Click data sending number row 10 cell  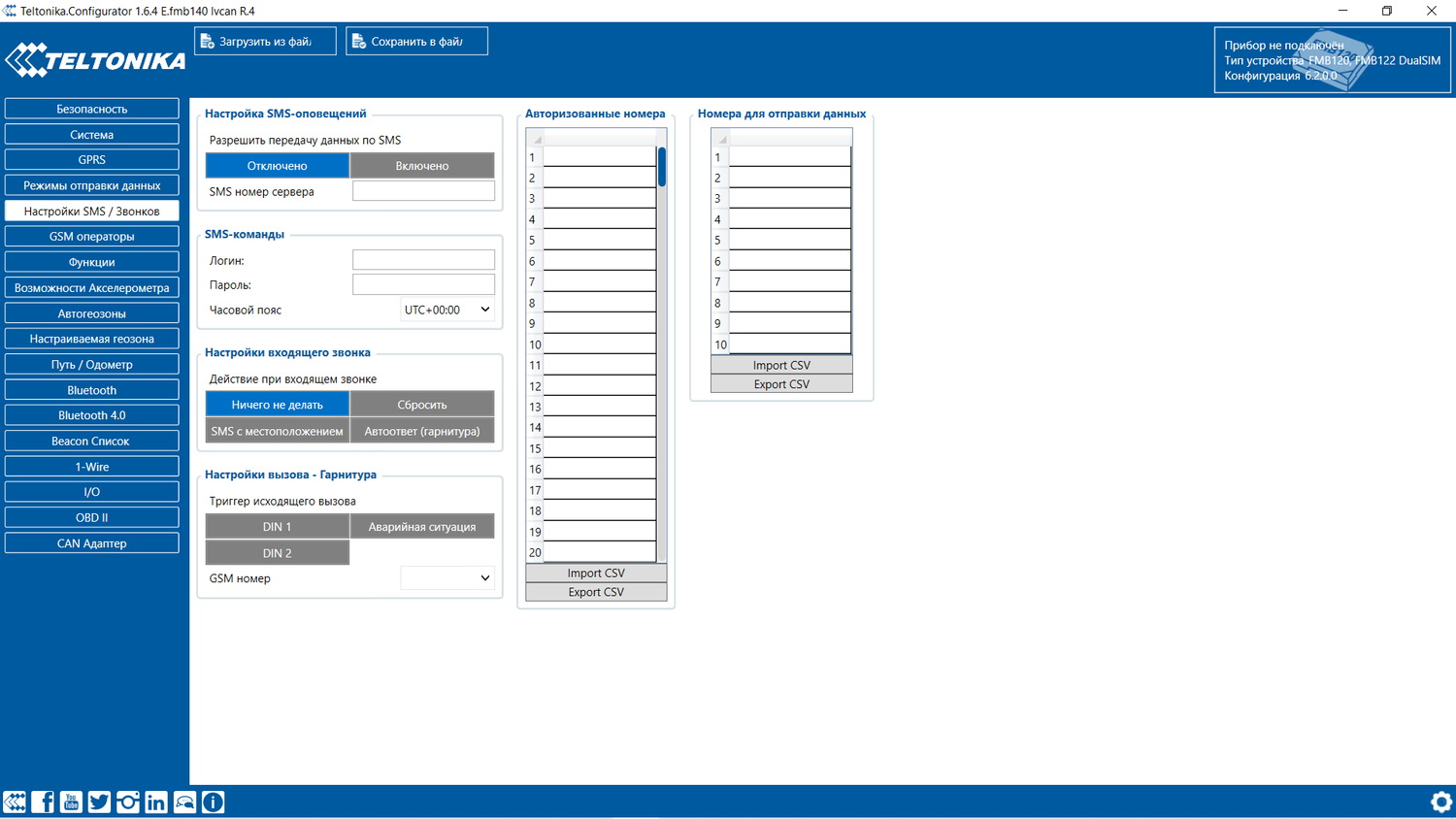[x=789, y=344]
